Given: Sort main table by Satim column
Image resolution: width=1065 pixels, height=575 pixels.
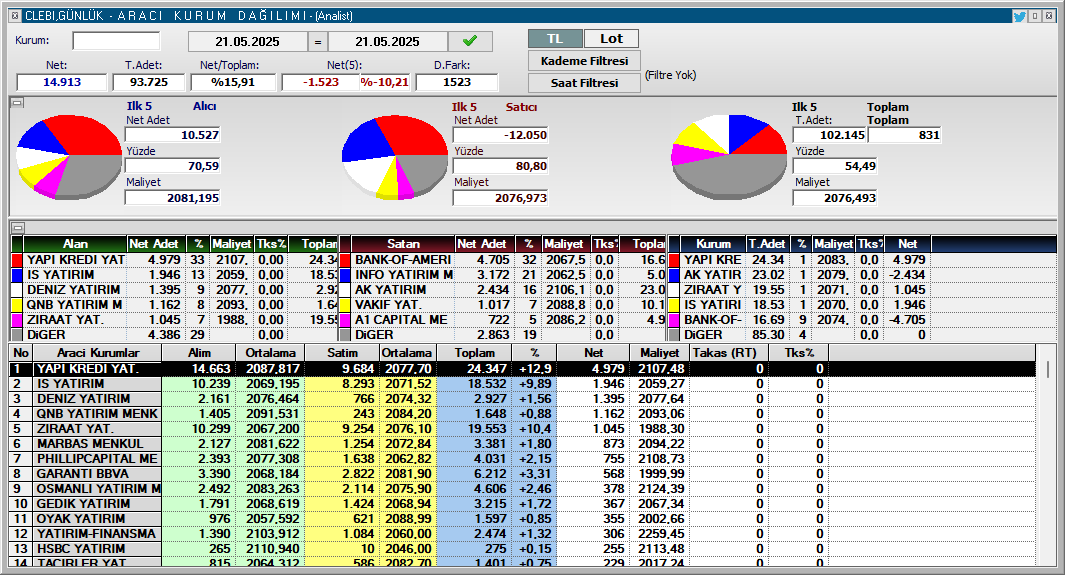Looking at the screenshot, I should click(342, 353).
